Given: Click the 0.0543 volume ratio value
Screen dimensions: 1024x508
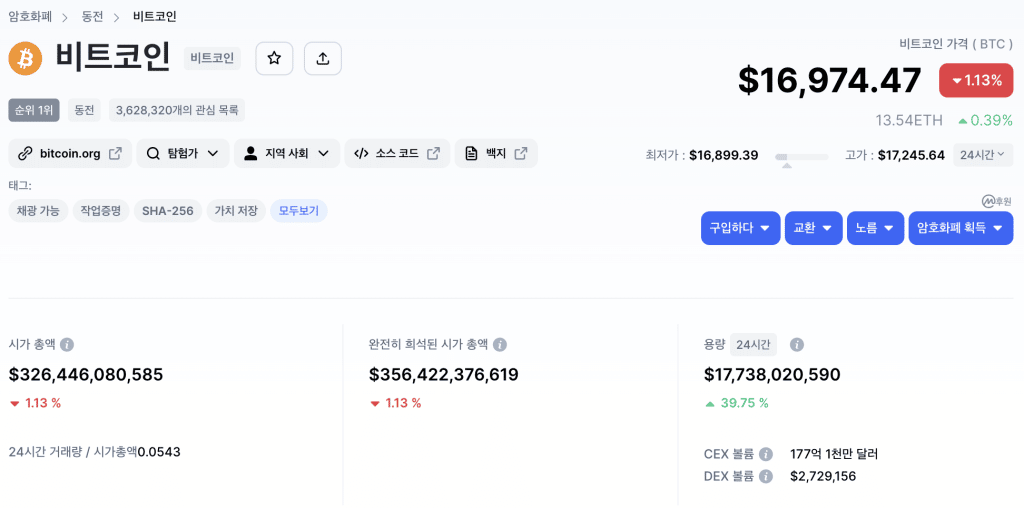Looking at the screenshot, I should click(x=159, y=451).
